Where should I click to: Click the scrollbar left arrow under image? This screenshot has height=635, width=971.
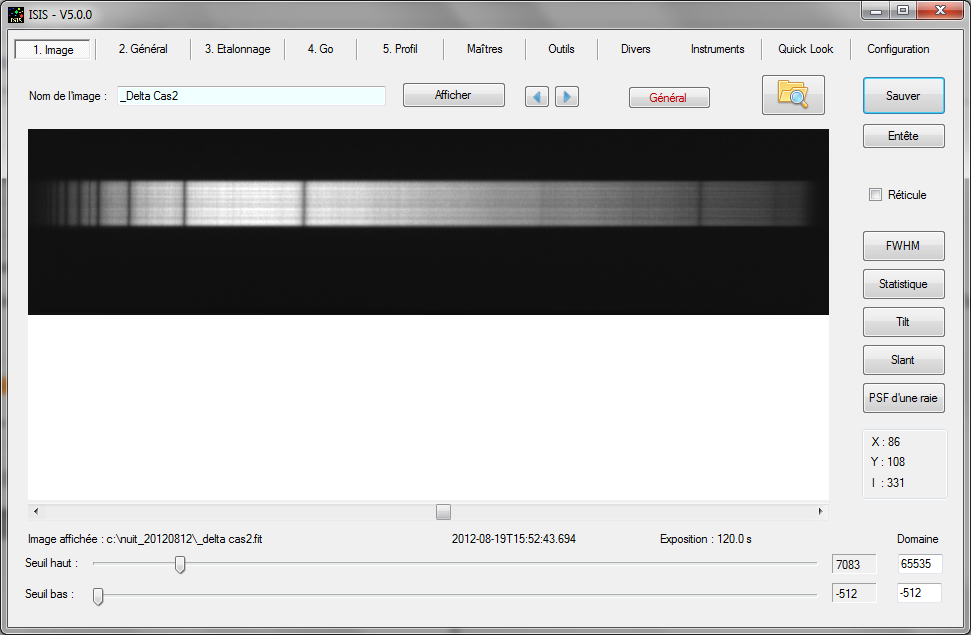[36, 512]
